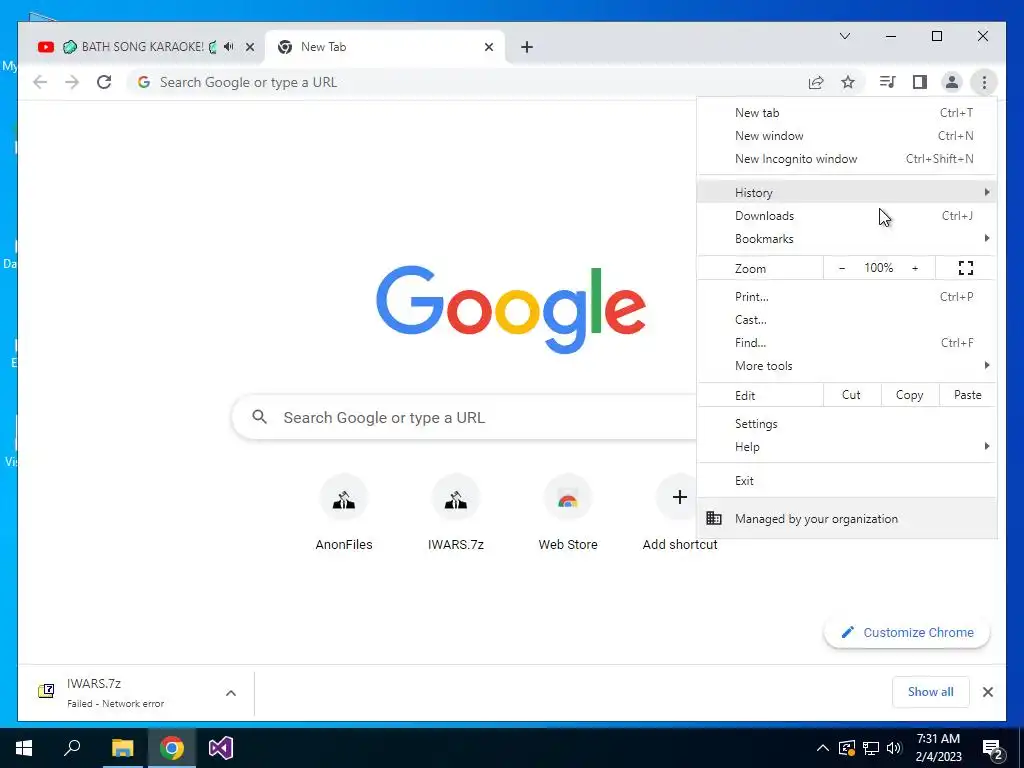Screen dimensions: 1024x768
Task: Close the Chrome three-dot menu button
Action: point(984,82)
